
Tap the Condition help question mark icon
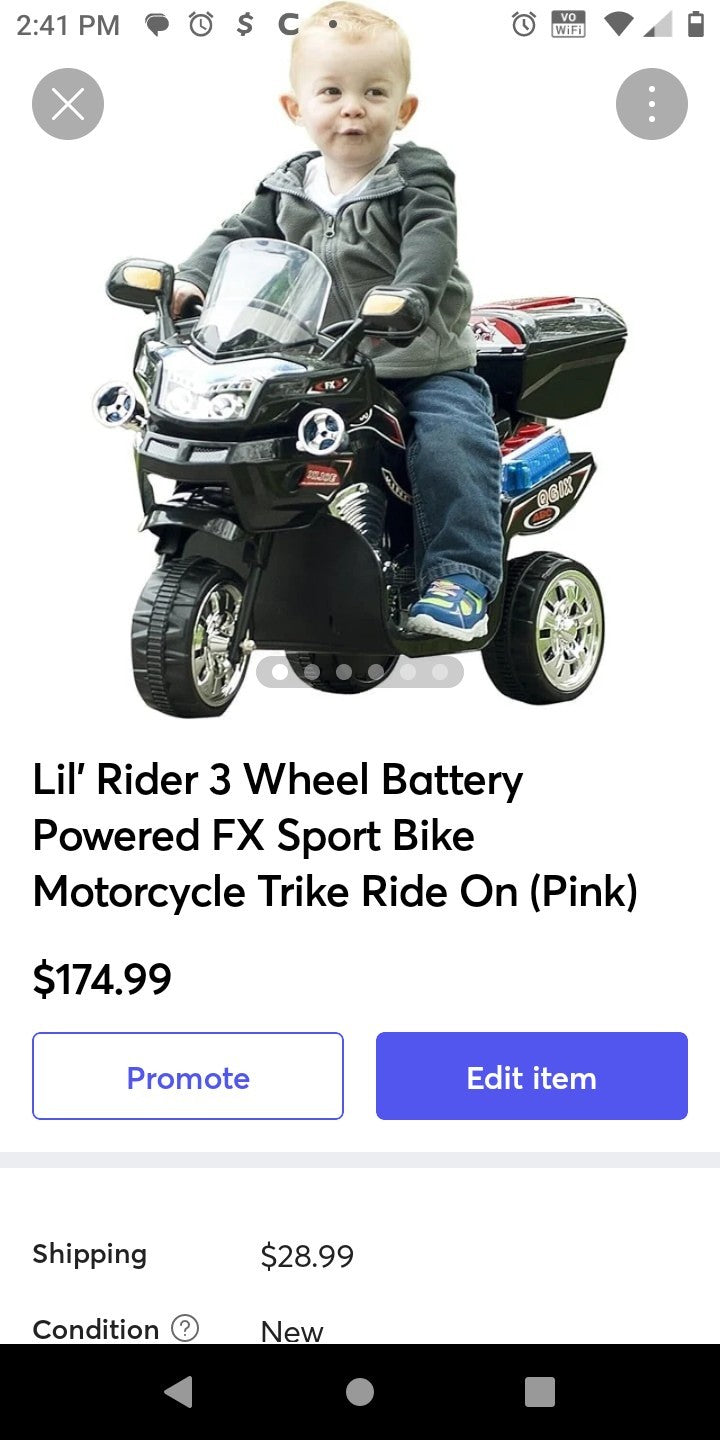tap(185, 1328)
